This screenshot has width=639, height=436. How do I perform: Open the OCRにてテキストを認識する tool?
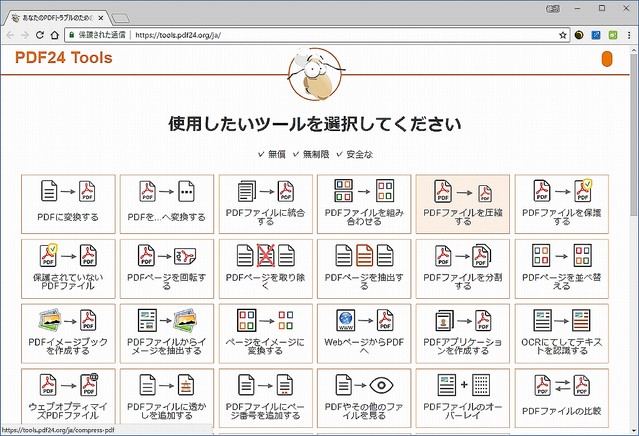coord(561,334)
